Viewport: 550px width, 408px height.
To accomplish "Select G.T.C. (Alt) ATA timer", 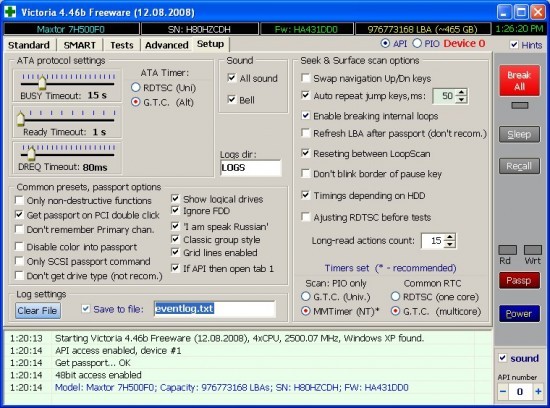I will pyautogui.click(x=135, y=102).
